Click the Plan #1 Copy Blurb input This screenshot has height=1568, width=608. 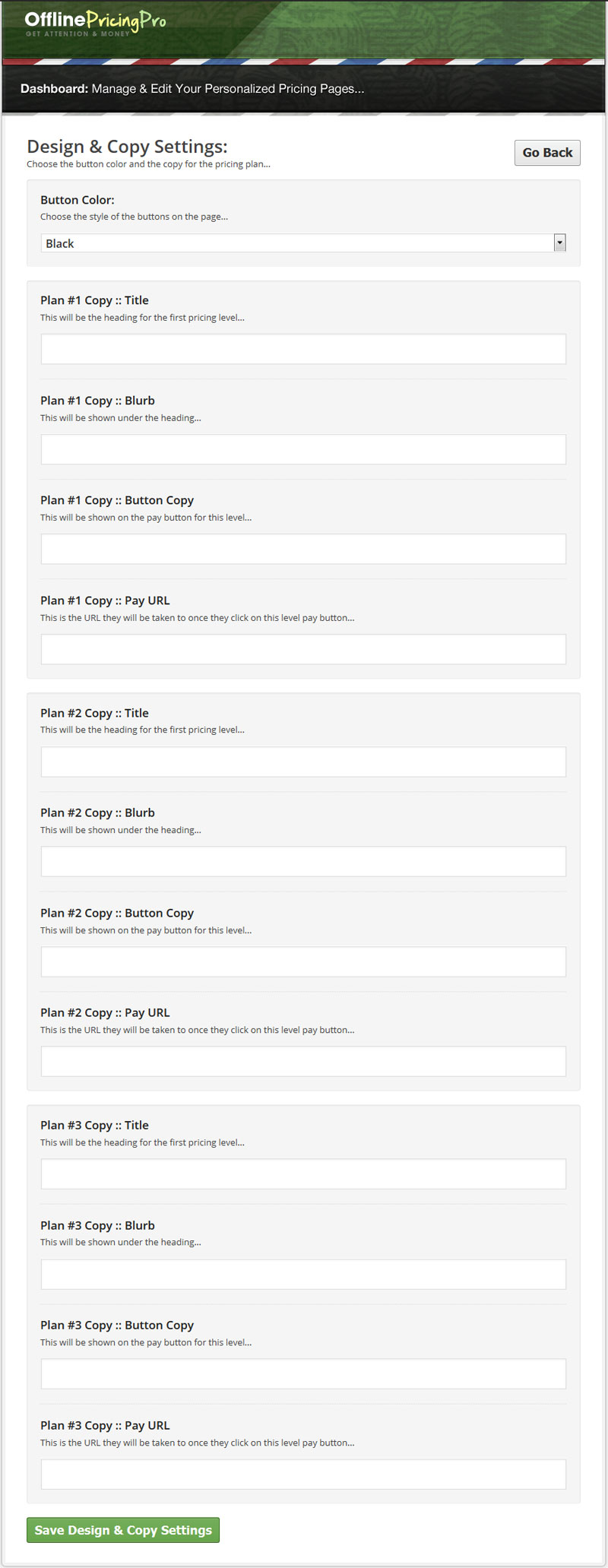click(303, 449)
